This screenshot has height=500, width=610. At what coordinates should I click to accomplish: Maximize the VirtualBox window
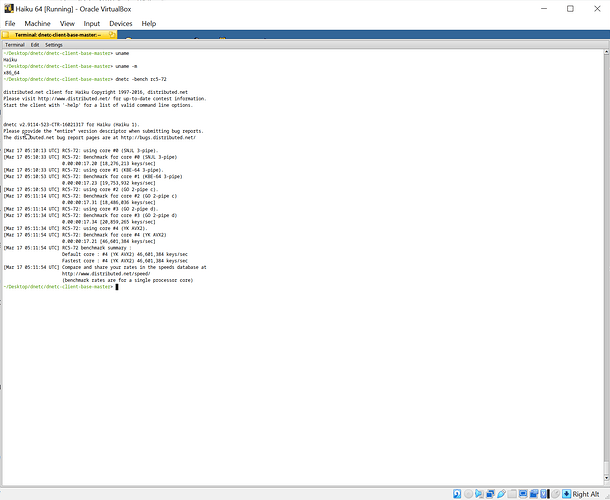point(570,9)
